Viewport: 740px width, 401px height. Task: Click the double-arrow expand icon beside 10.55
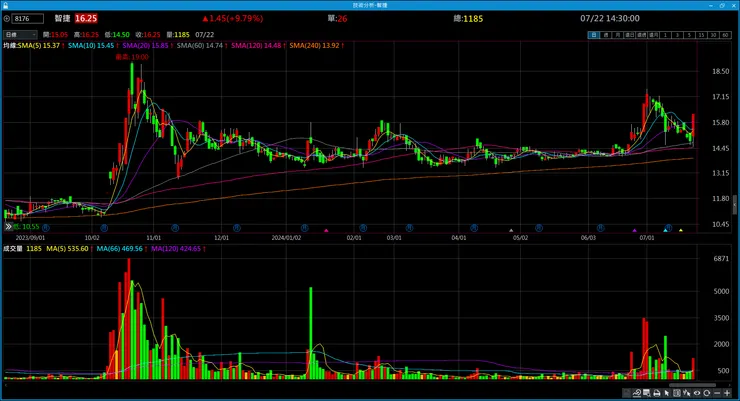[x=8, y=226]
